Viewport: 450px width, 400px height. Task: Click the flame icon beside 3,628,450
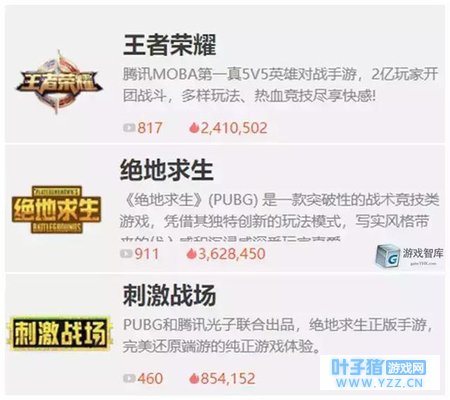pyautogui.click(x=191, y=254)
